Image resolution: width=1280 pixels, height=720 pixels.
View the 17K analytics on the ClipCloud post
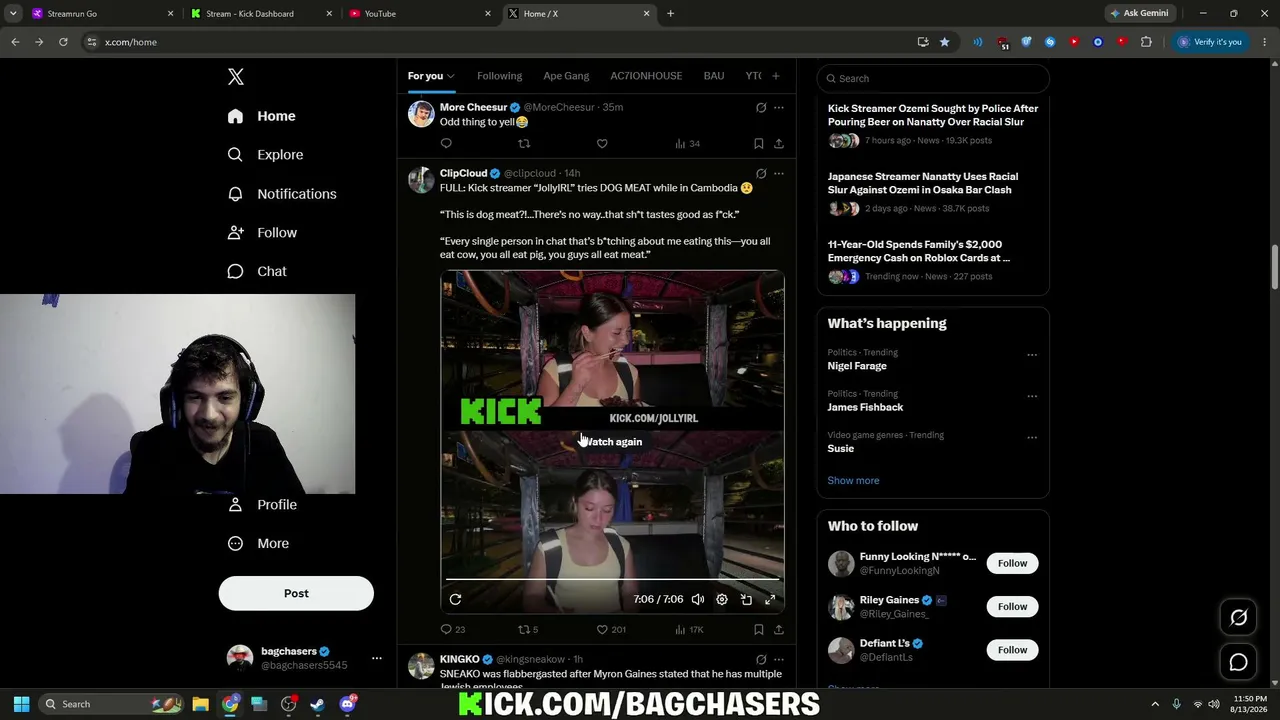[689, 630]
